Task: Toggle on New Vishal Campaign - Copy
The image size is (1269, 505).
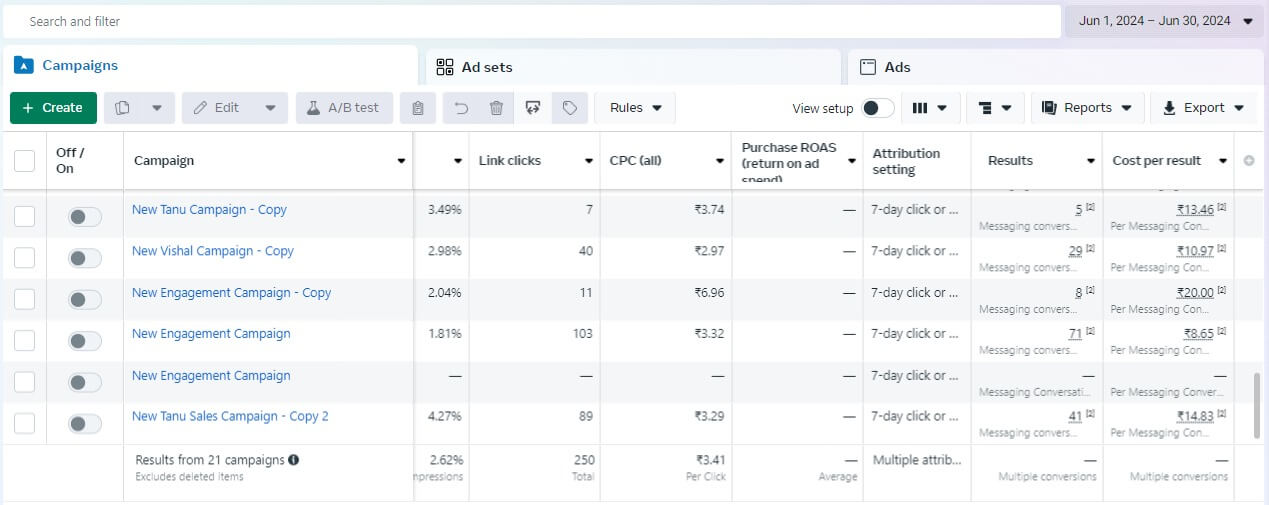Action: tap(85, 259)
